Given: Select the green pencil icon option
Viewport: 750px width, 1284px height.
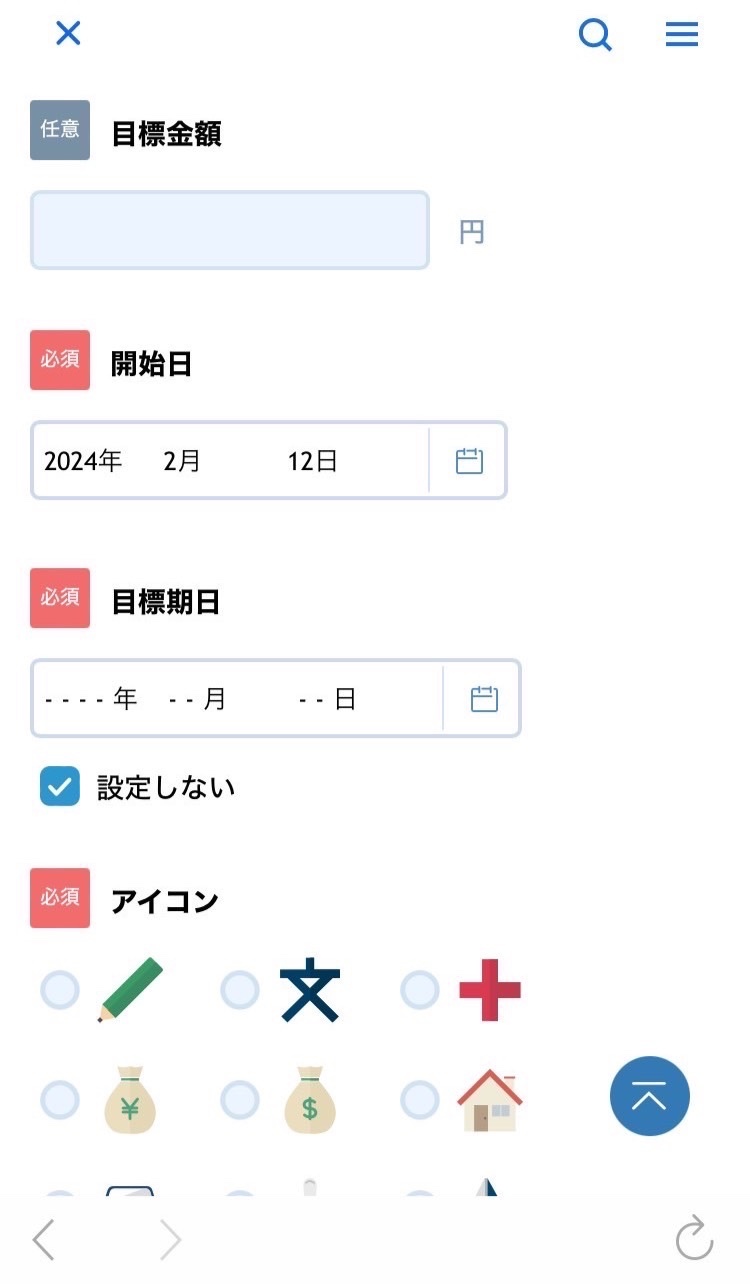Looking at the screenshot, I should pos(60,990).
